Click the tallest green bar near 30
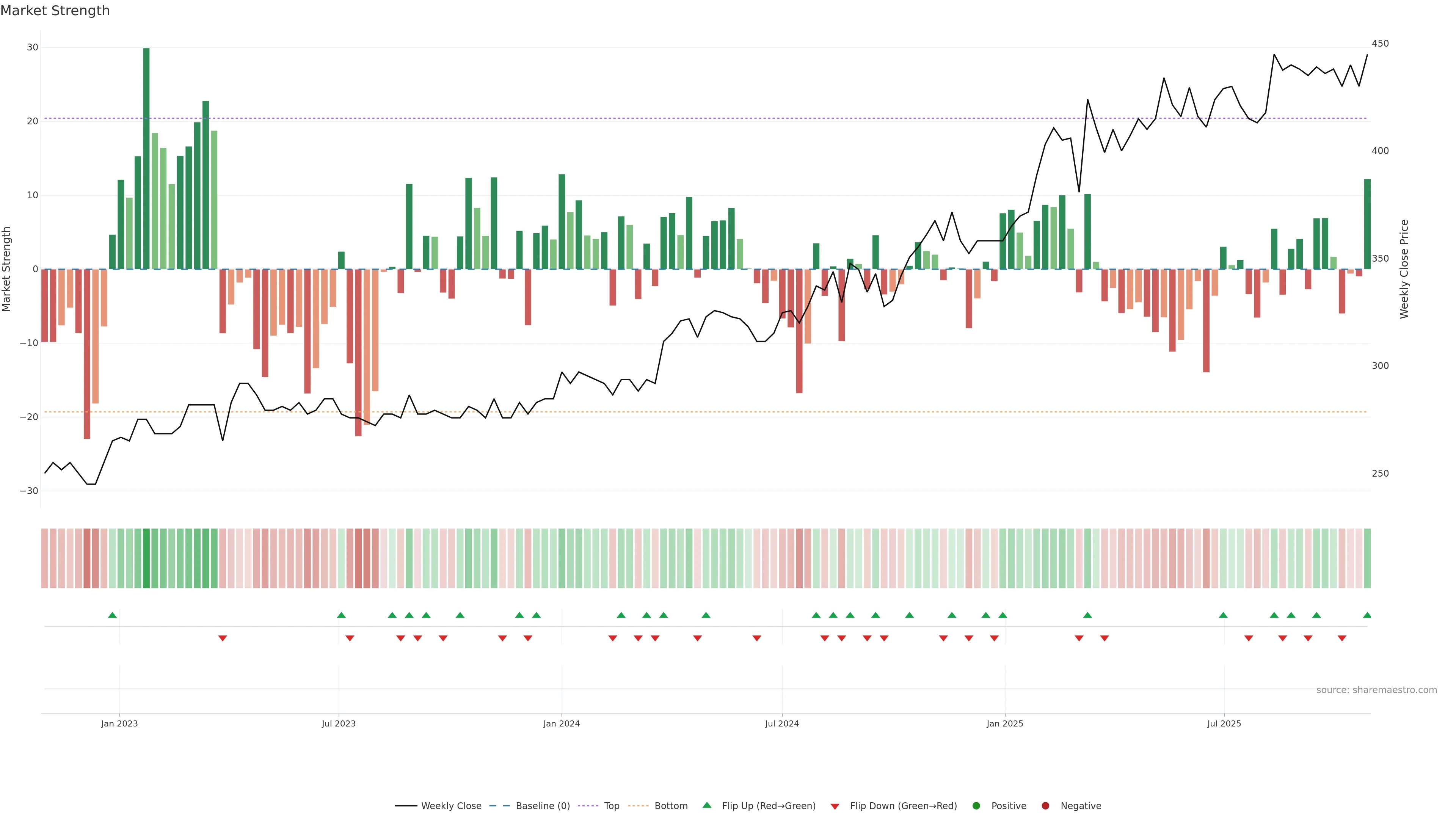This screenshot has height=819, width=1456. (x=146, y=158)
